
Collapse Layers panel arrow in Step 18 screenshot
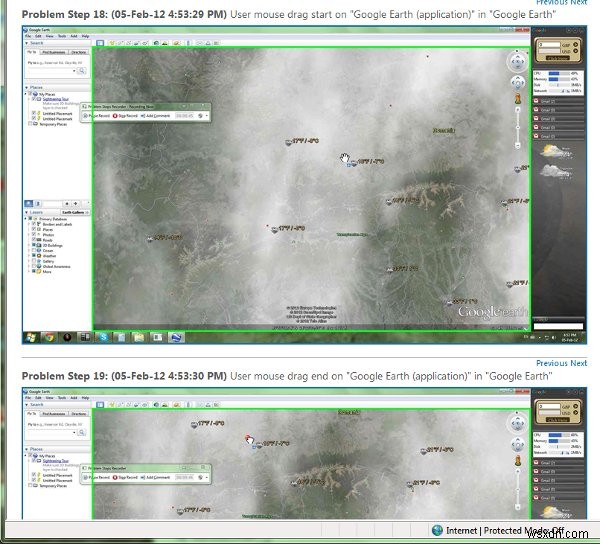pos(26,212)
